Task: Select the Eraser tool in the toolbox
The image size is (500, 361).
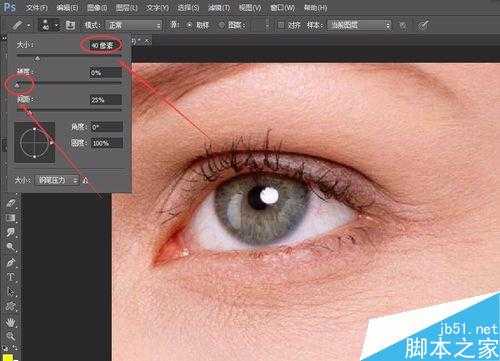Action: [x=11, y=203]
